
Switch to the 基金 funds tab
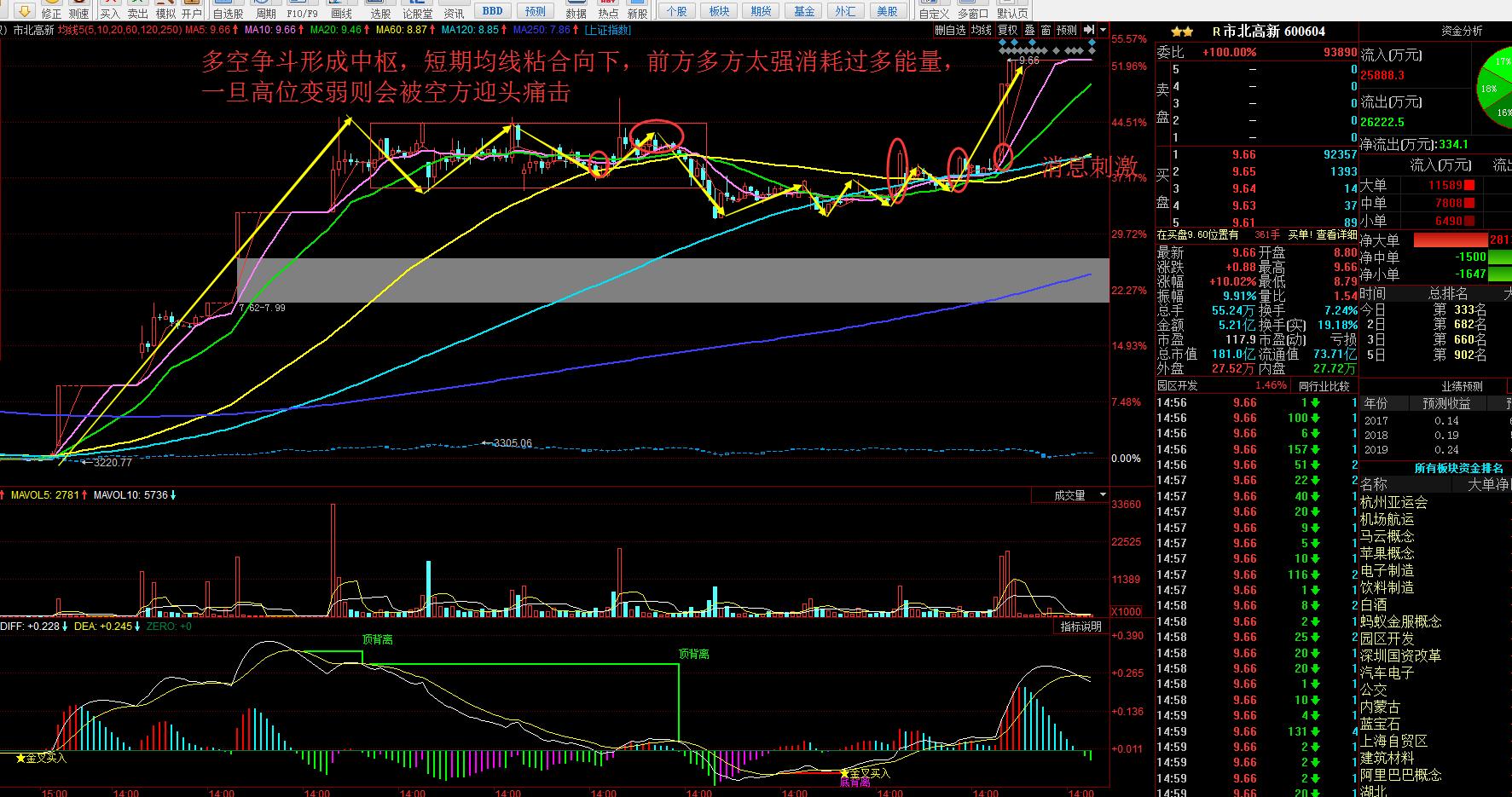coord(803,11)
